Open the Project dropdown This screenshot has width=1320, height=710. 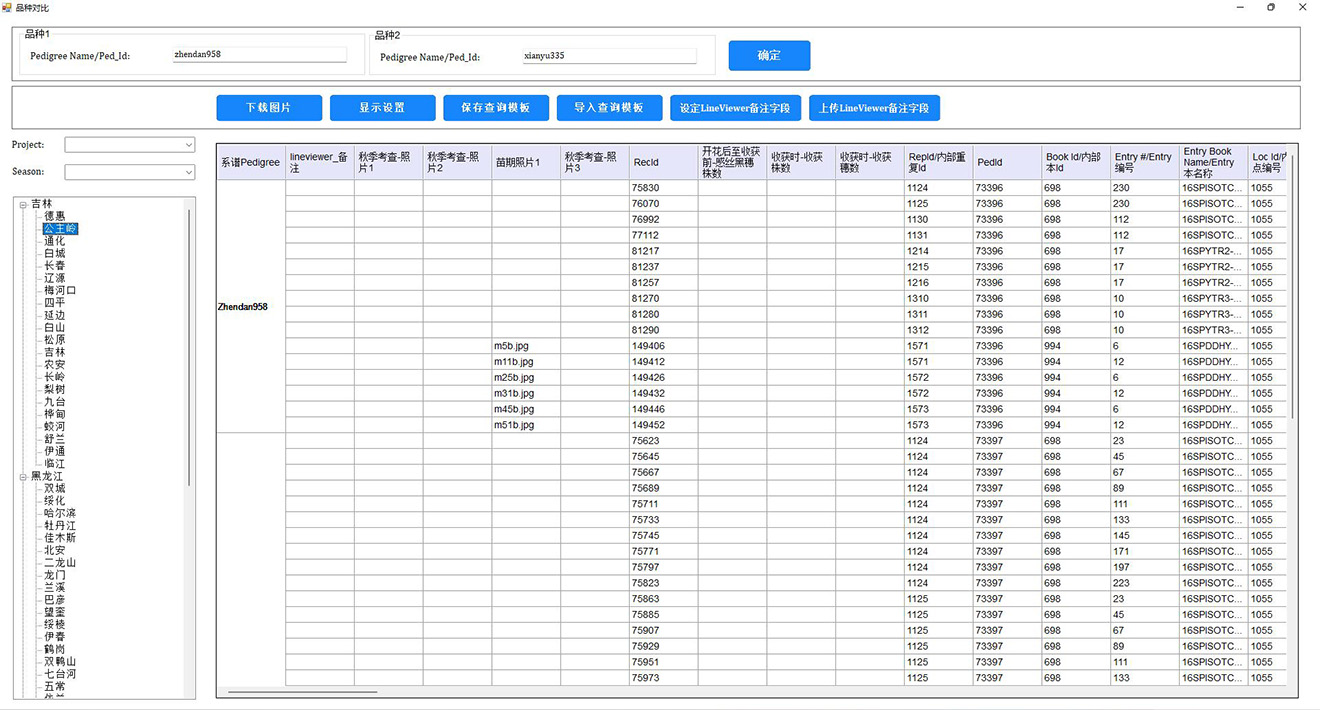[x=130, y=145]
